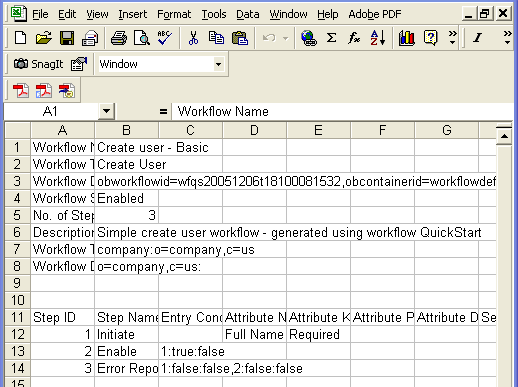Open a file with the Open folder icon
Screen dimensions: 518x387
44,38
